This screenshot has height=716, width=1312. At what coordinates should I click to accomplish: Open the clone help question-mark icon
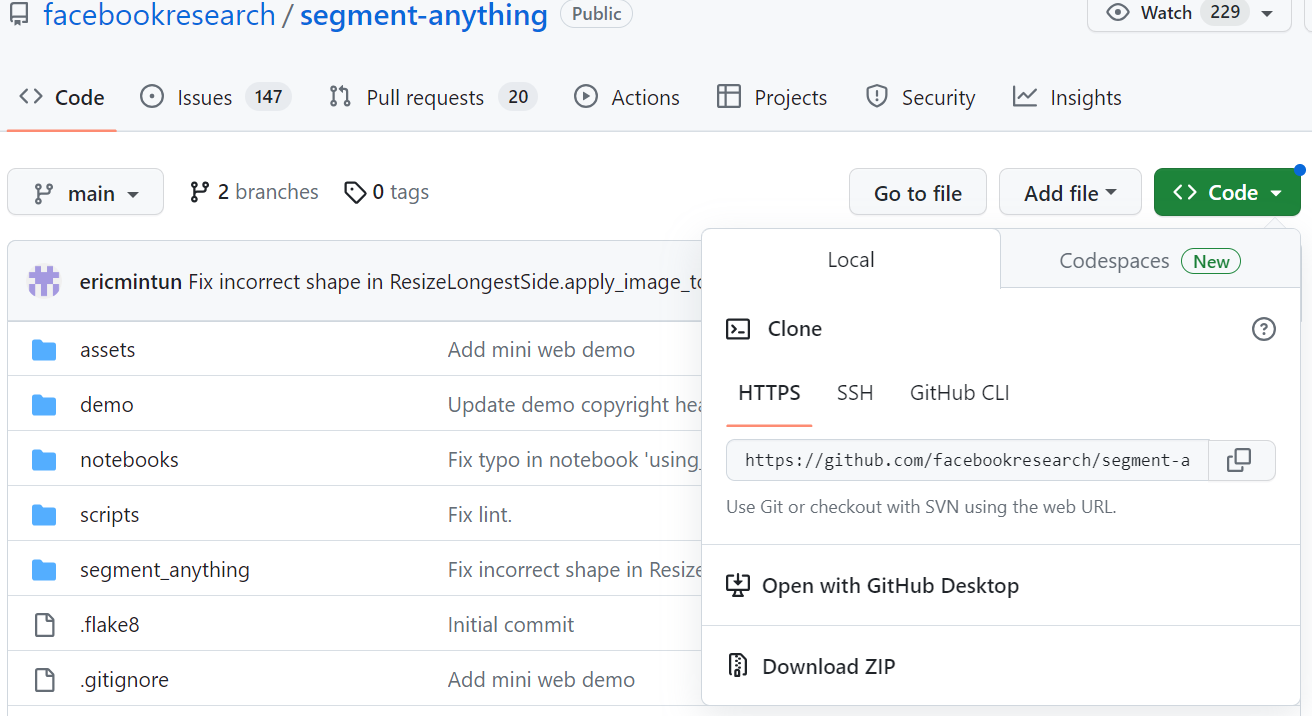(1264, 329)
